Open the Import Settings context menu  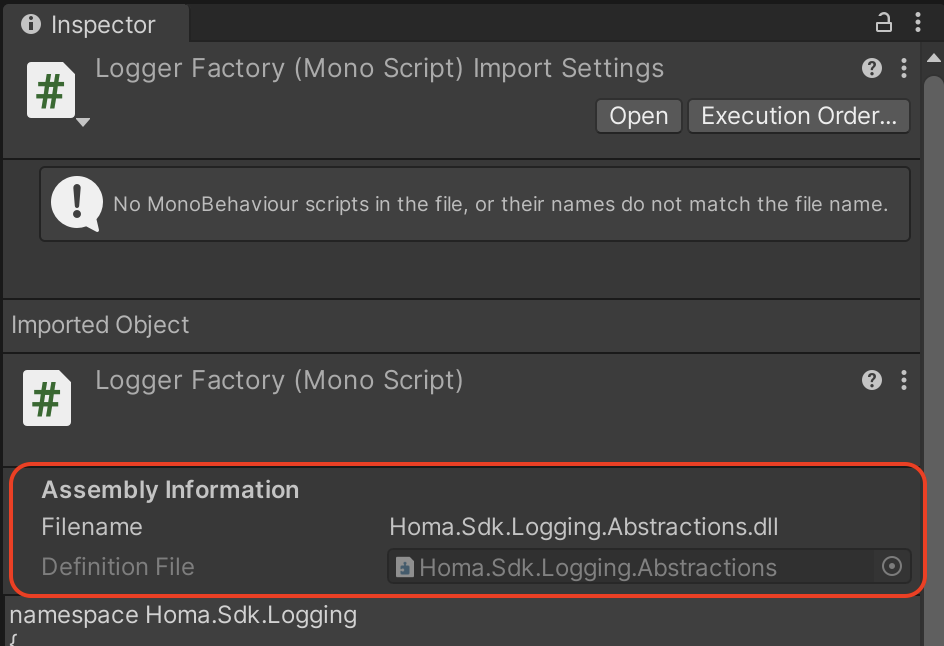coord(903,68)
